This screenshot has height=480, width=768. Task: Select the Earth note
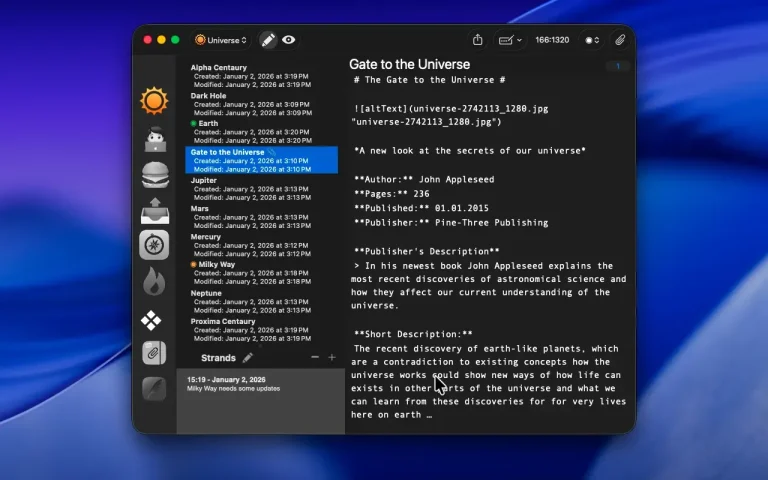[262, 132]
